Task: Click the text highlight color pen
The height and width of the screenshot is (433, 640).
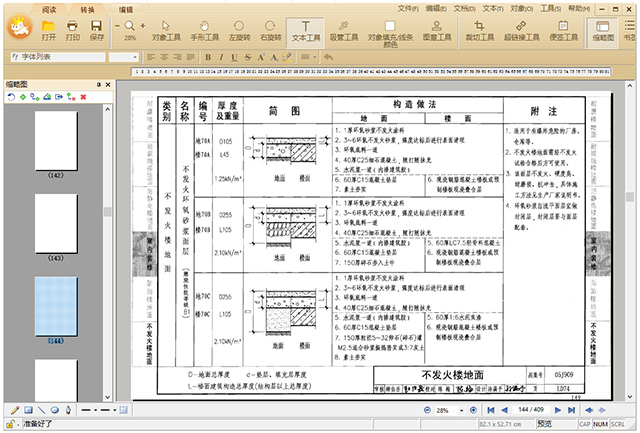Action: point(287,57)
